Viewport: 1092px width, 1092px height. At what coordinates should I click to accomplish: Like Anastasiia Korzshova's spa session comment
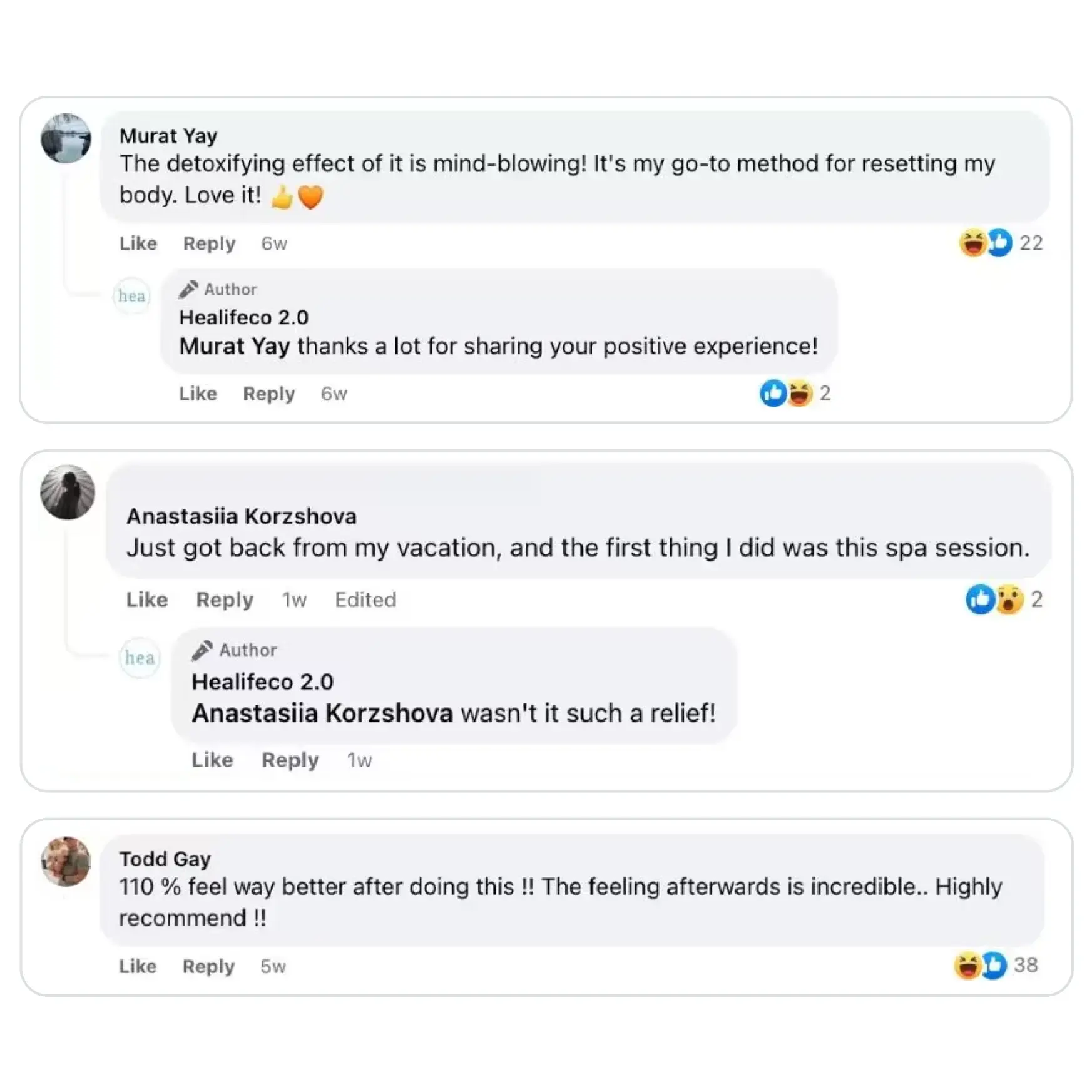[x=147, y=600]
